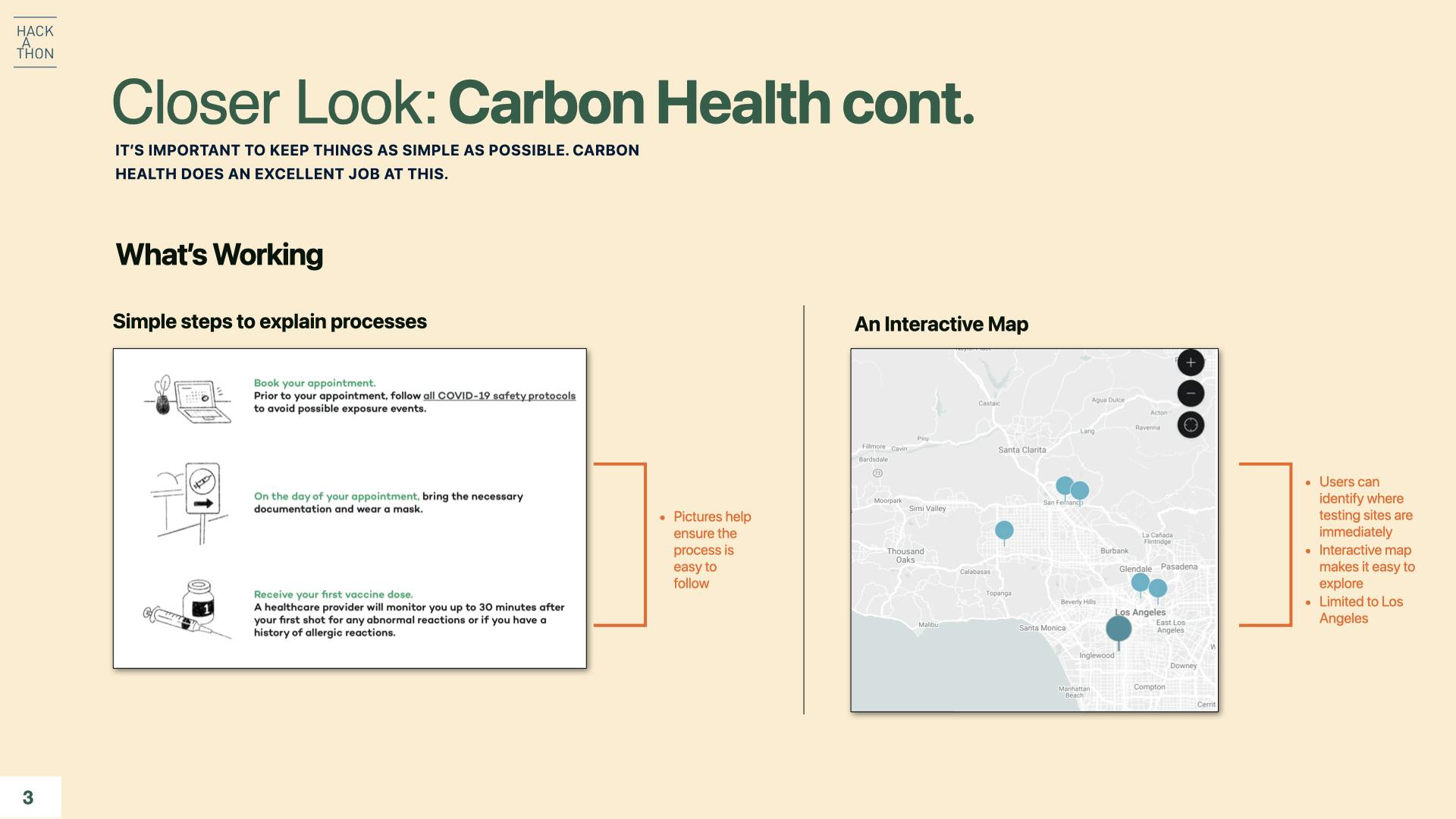Click the syringe and vial illustration
Image resolution: width=1456 pixels, height=819 pixels.
(188, 609)
